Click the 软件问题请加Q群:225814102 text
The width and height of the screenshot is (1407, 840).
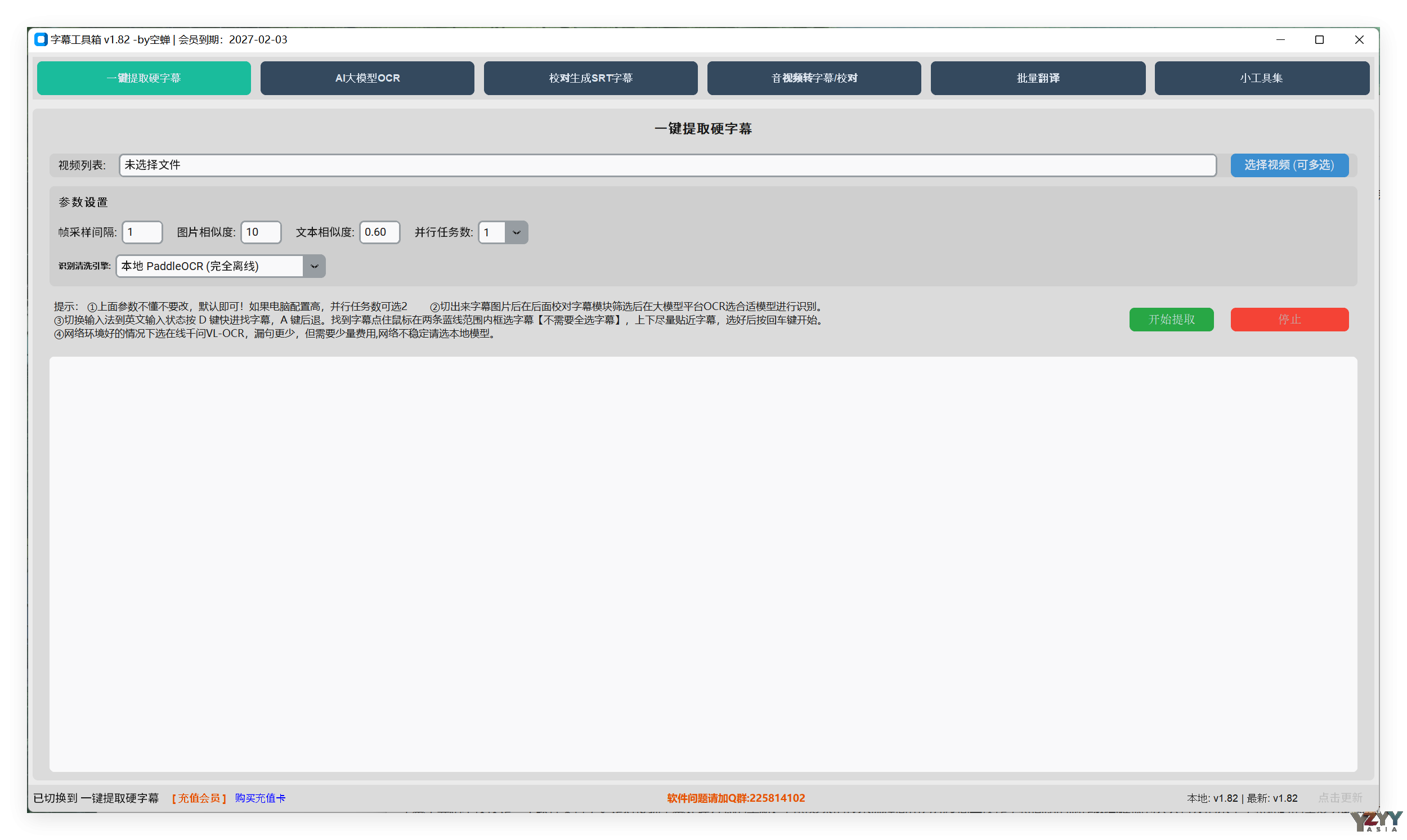click(x=736, y=798)
